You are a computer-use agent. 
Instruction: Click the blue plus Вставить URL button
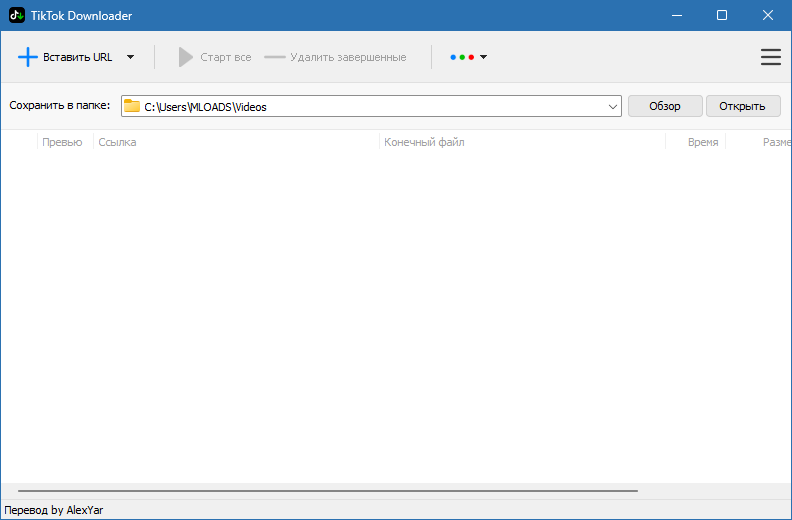click(65, 57)
